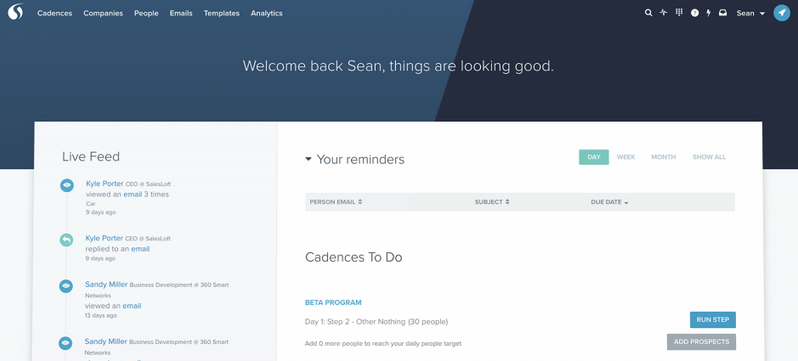This screenshot has width=798, height=361.
Task: Open the search magnifier icon
Action: (x=648, y=13)
